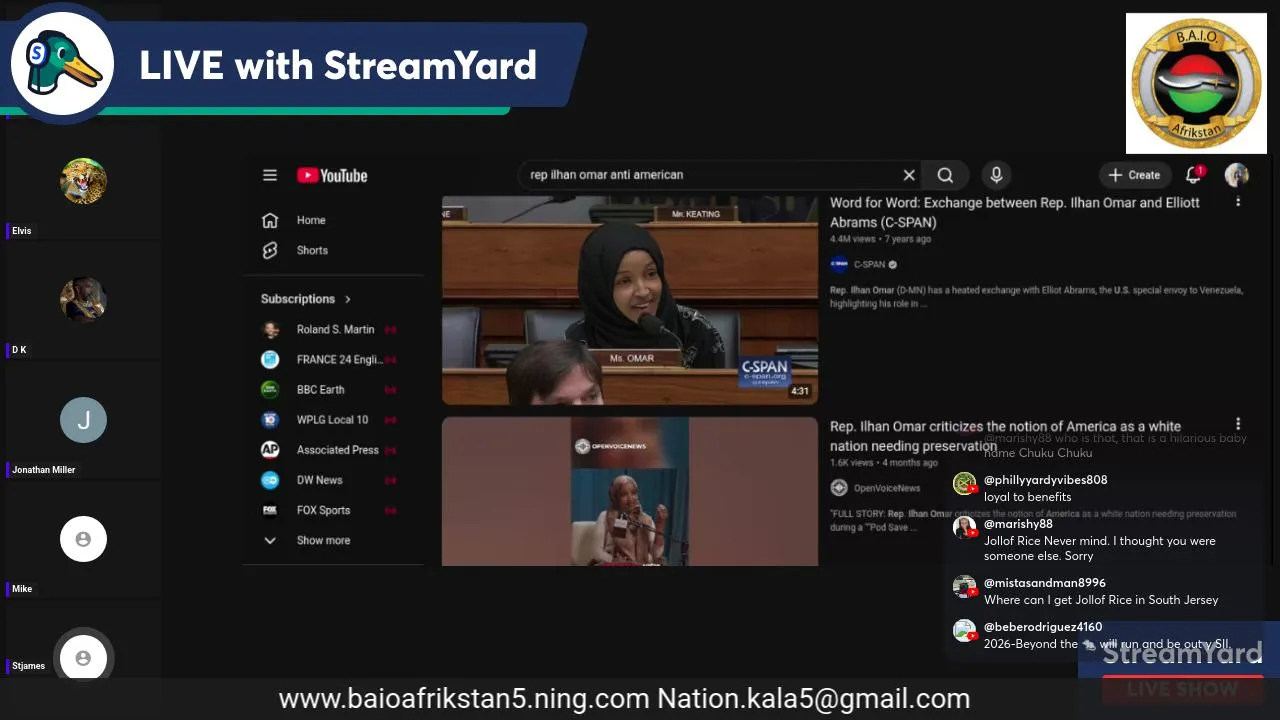Click the Home icon in sidebar
The image size is (1280, 720).
[270, 220]
